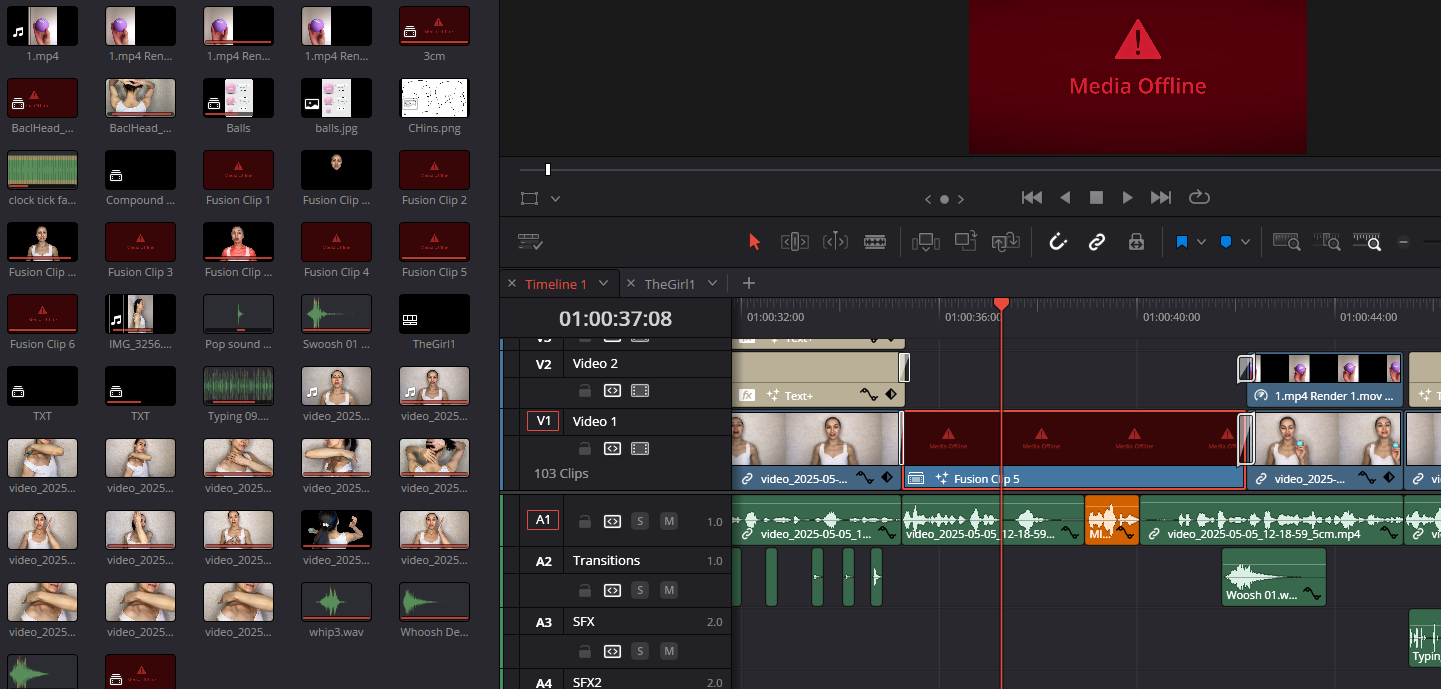Go to first frame in viewer

[1032, 198]
